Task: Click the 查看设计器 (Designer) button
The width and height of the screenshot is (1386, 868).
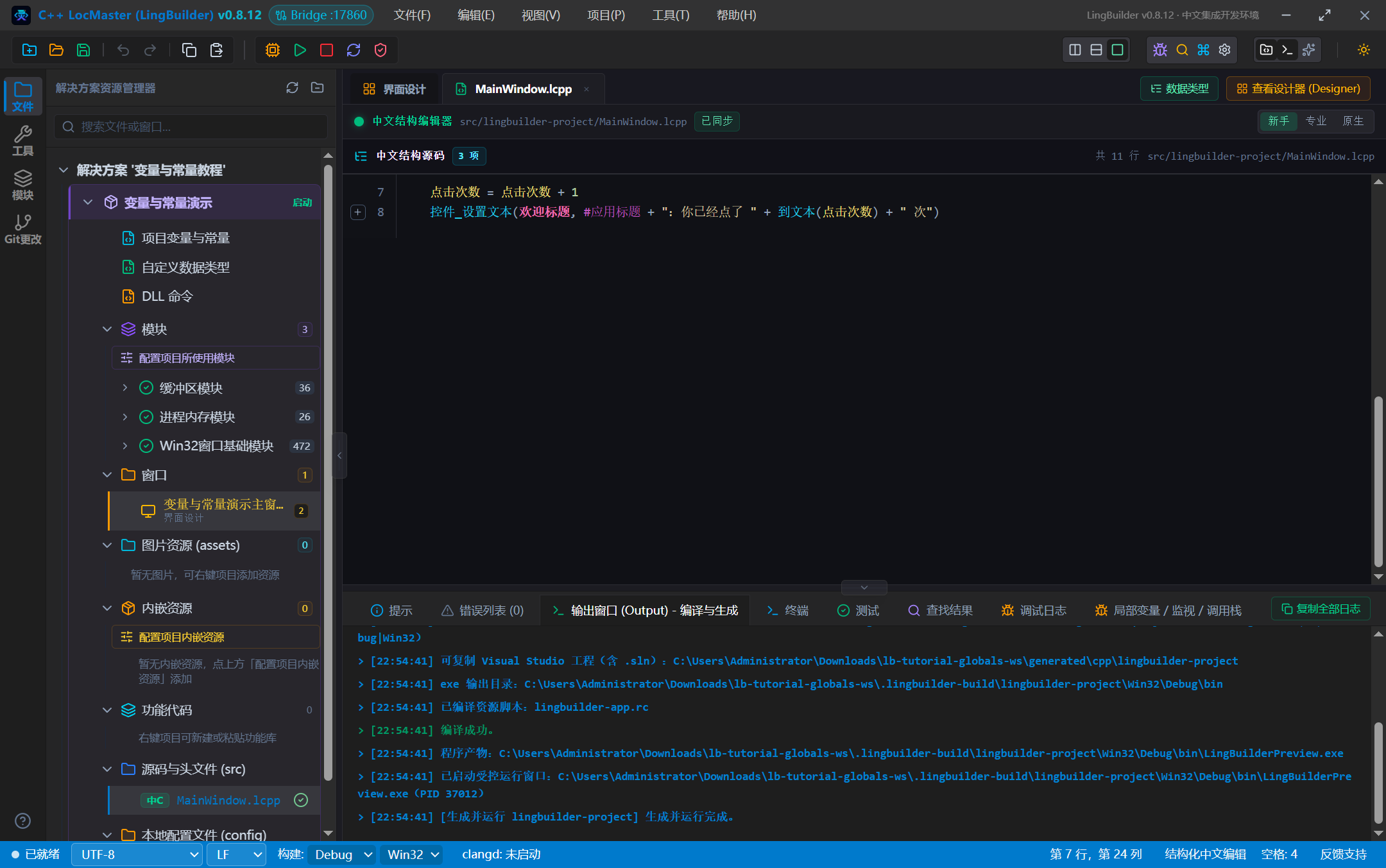Action: point(1298,89)
